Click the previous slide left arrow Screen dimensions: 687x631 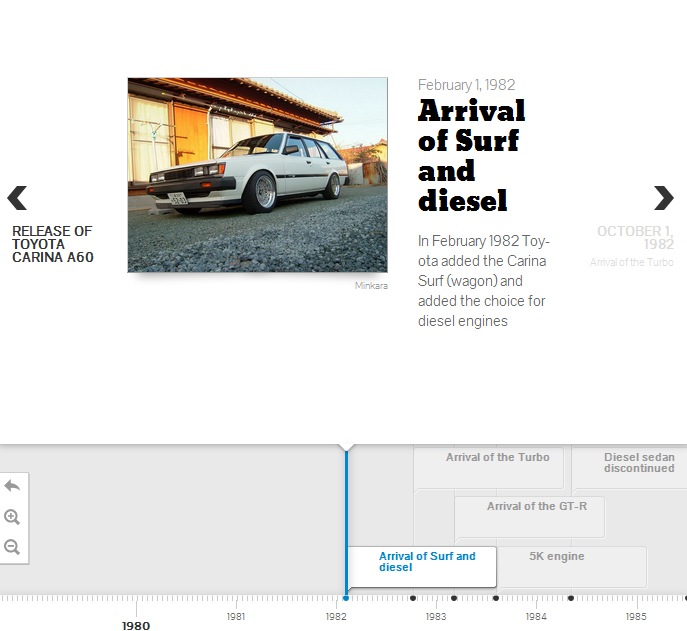pos(18,198)
